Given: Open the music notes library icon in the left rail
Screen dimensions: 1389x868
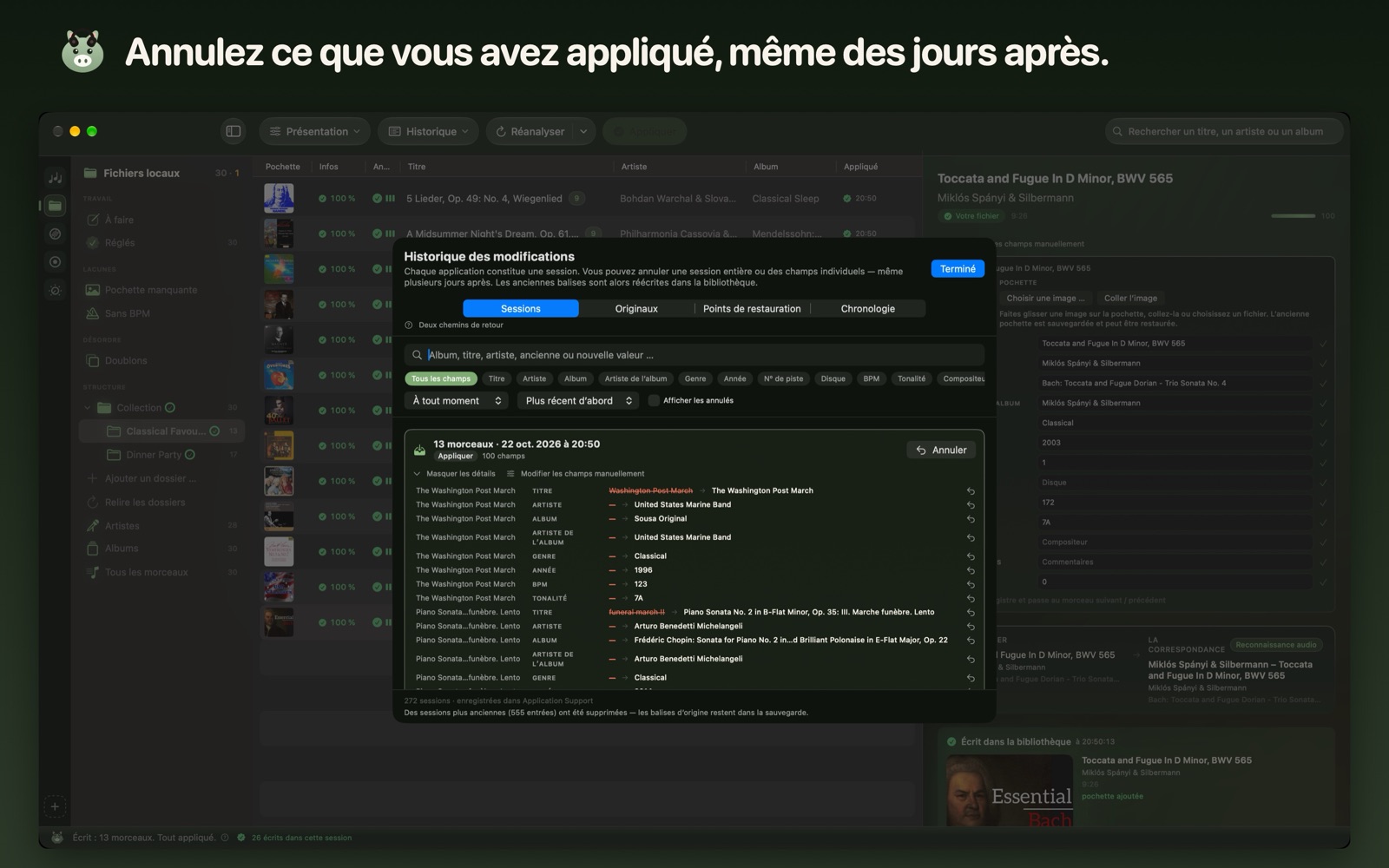Looking at the screenshot, I should tap(55, 177).
